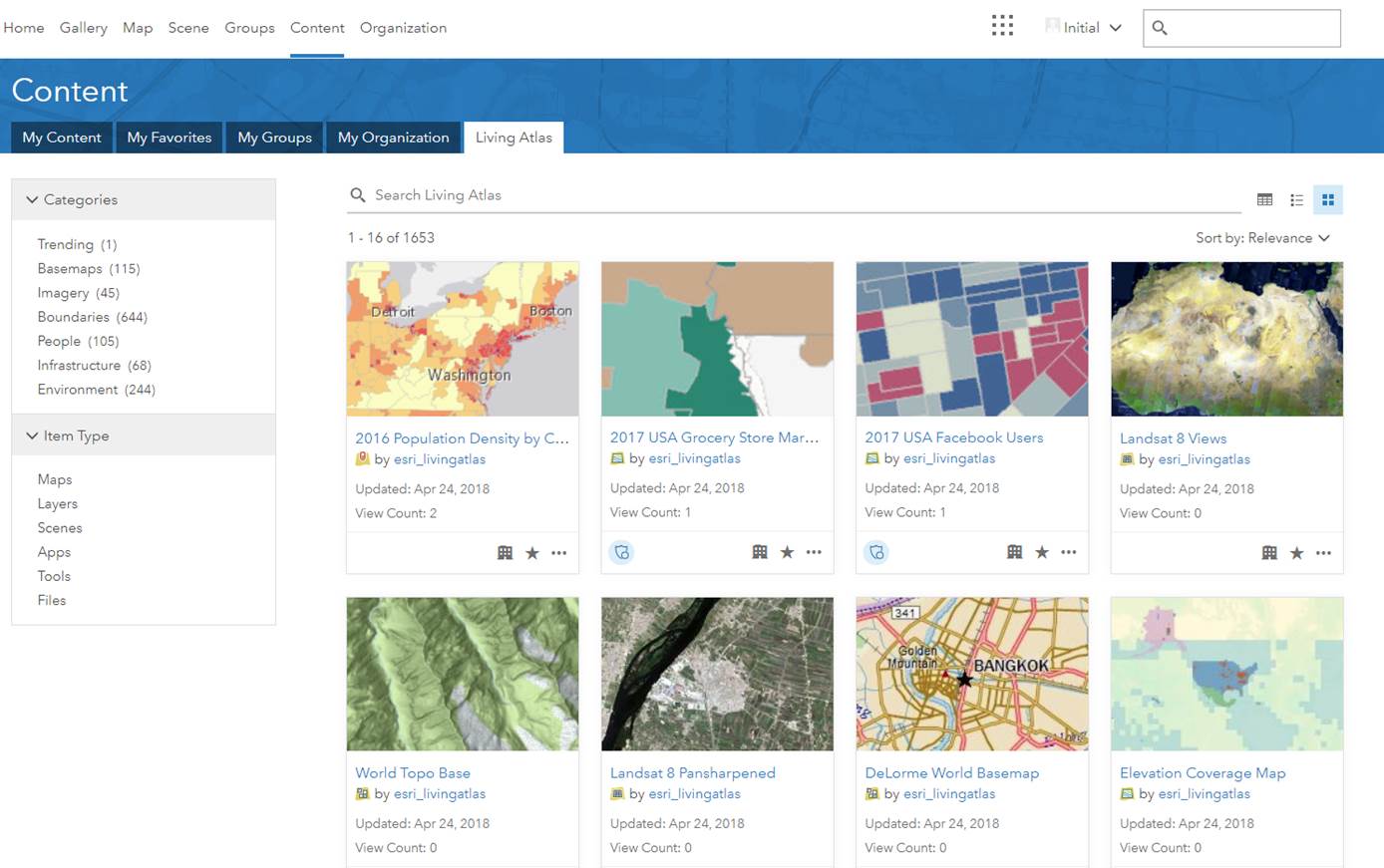Click the shield badge on 2017 USA Facebook Users card
1384x868 pixels.
click(876, 552)
